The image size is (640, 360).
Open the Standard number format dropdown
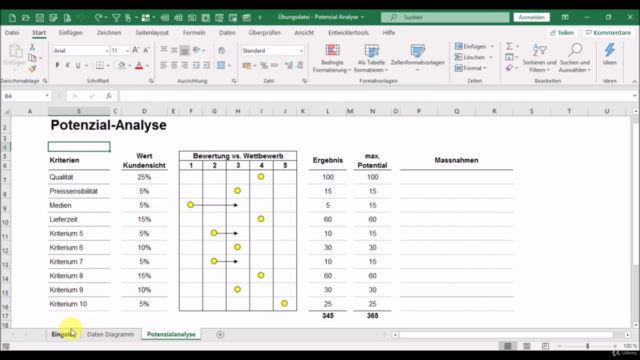(301, 51)
